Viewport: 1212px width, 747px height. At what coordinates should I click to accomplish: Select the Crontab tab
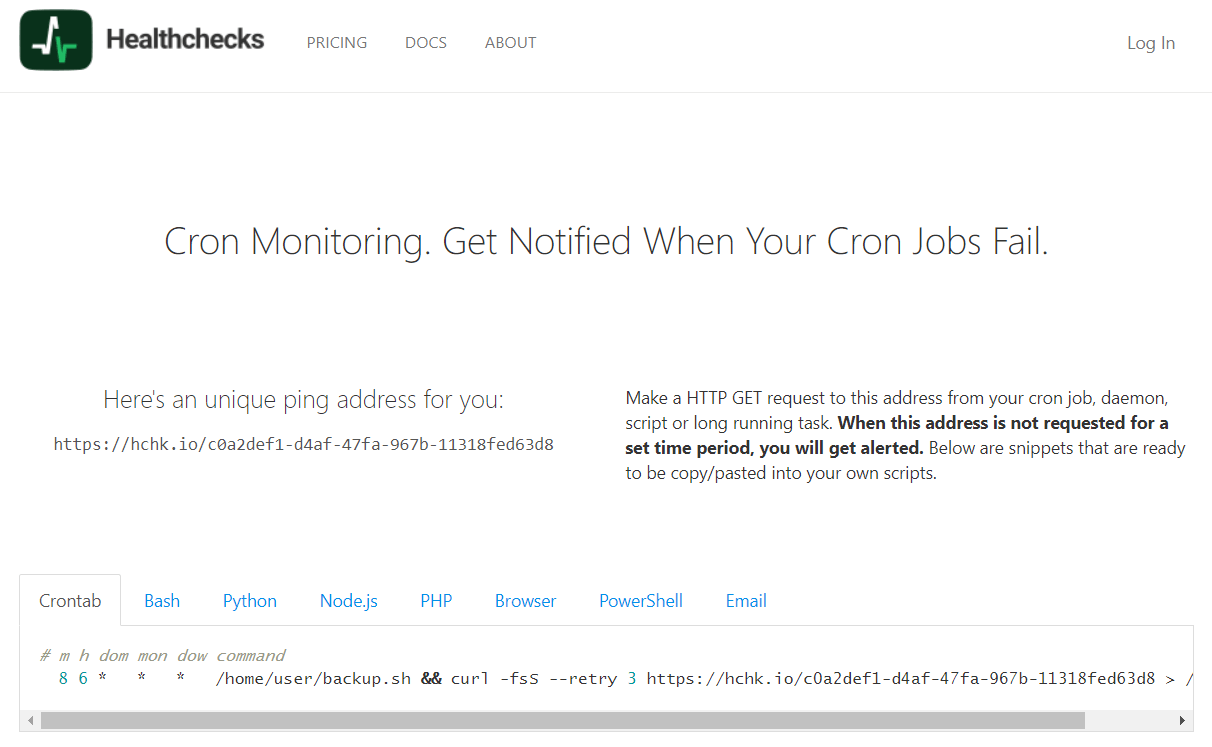pyautogui.click(x=70, y=601)
